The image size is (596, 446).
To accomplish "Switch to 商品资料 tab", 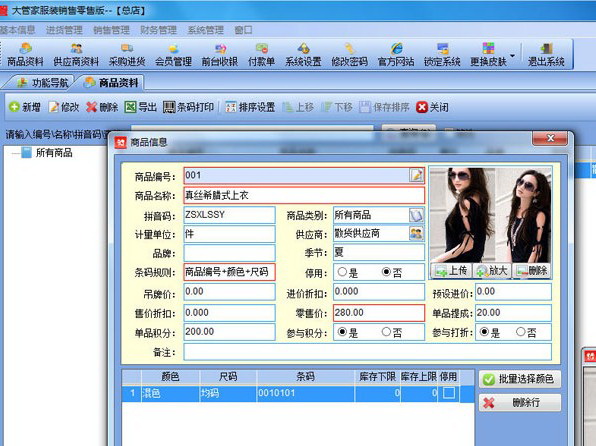I will (x=111, y=83).
